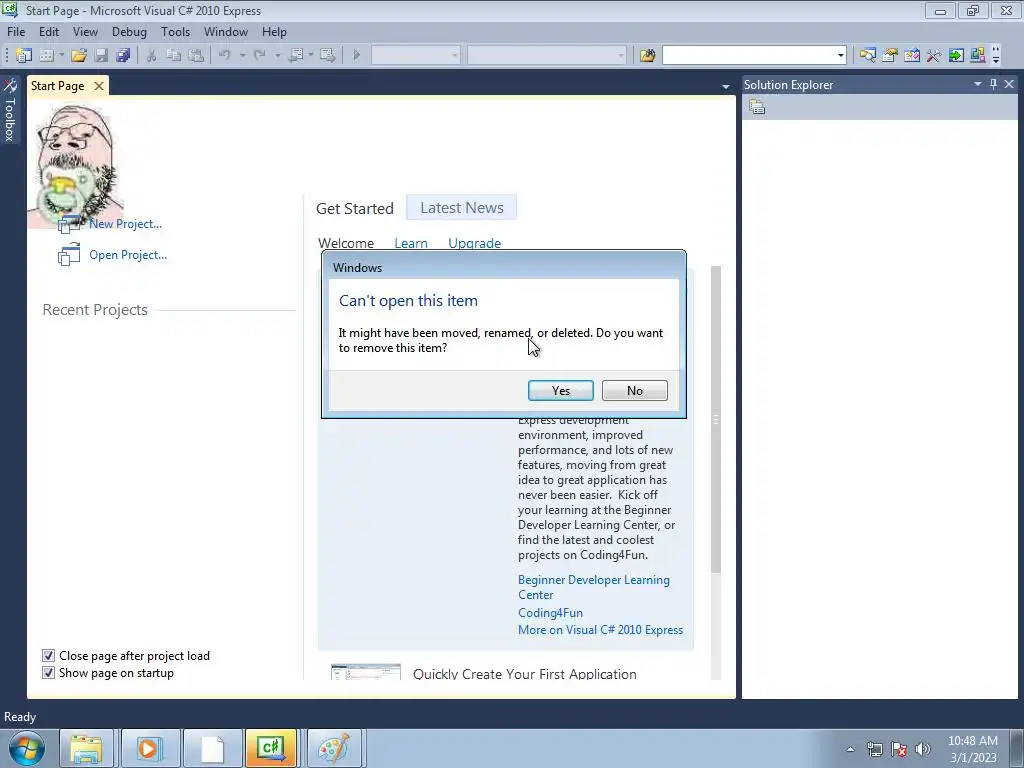Click the Find in Files binoculars icon
1024x768 pixels.
click(647, 56)
